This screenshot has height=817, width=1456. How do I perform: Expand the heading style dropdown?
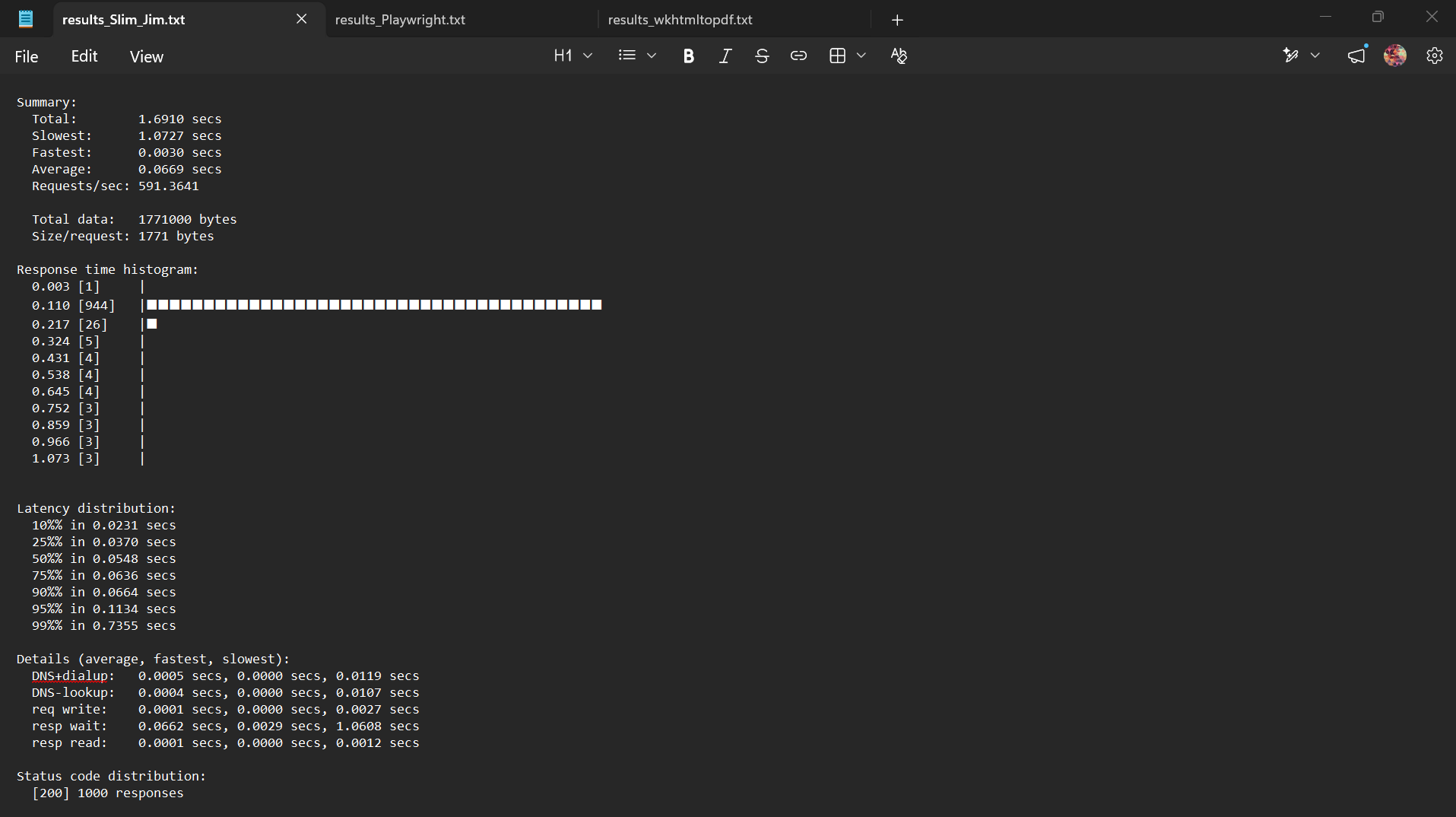[588, 56]
